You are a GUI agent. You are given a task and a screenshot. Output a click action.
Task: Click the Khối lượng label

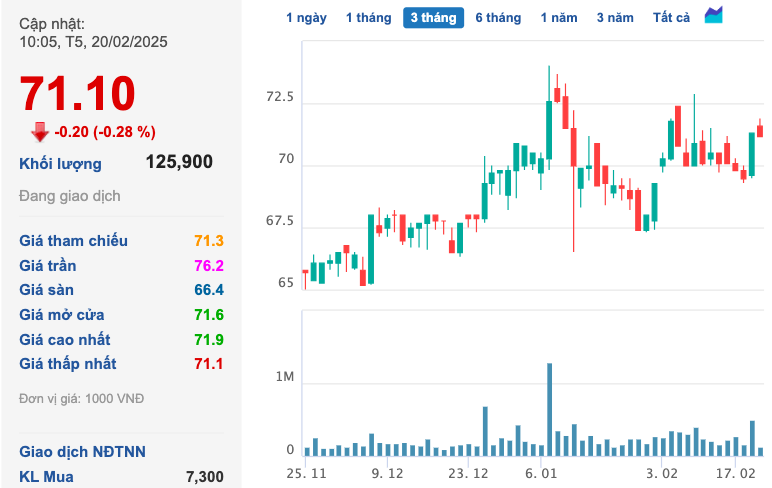(60, 163)
